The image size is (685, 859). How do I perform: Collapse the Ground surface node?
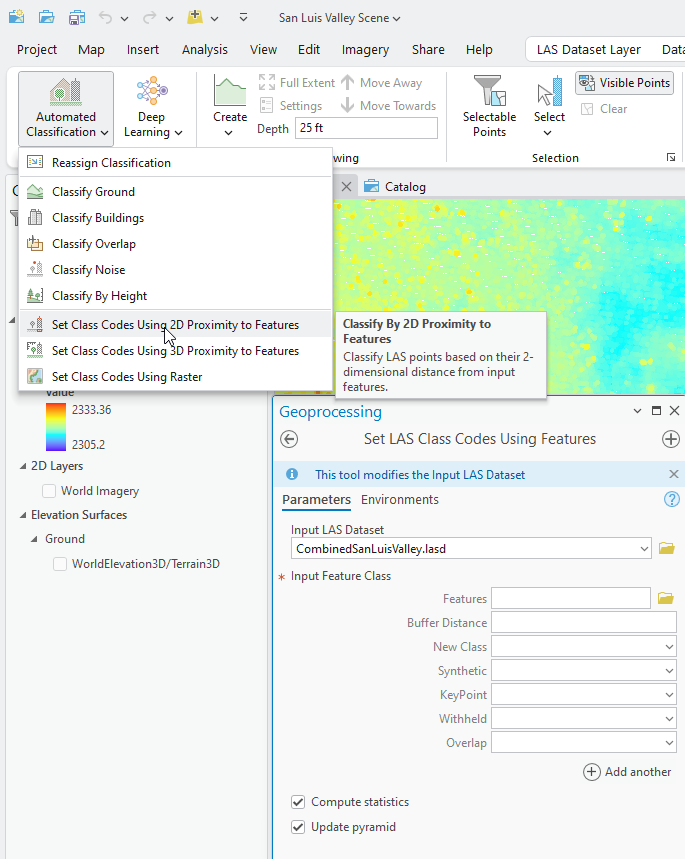34,539
